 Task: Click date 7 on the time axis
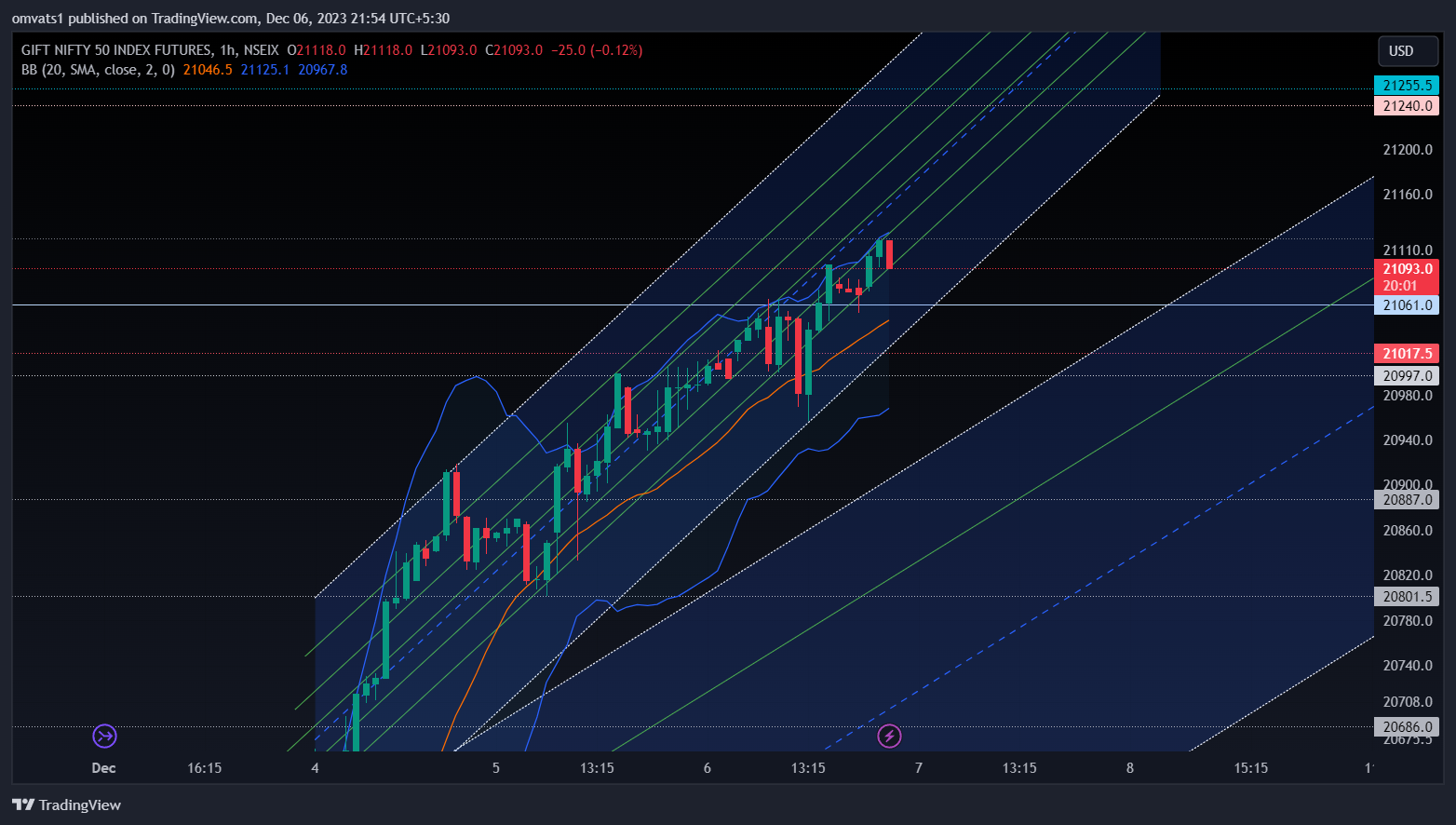919,768
